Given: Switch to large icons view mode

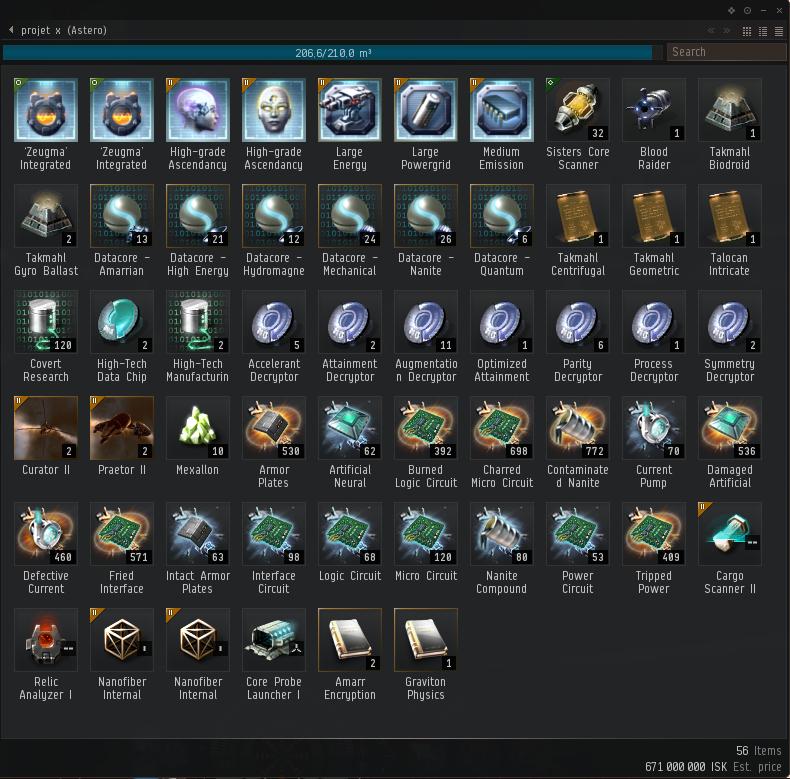Looking at the screenshot, I should (x=747, y=31).
